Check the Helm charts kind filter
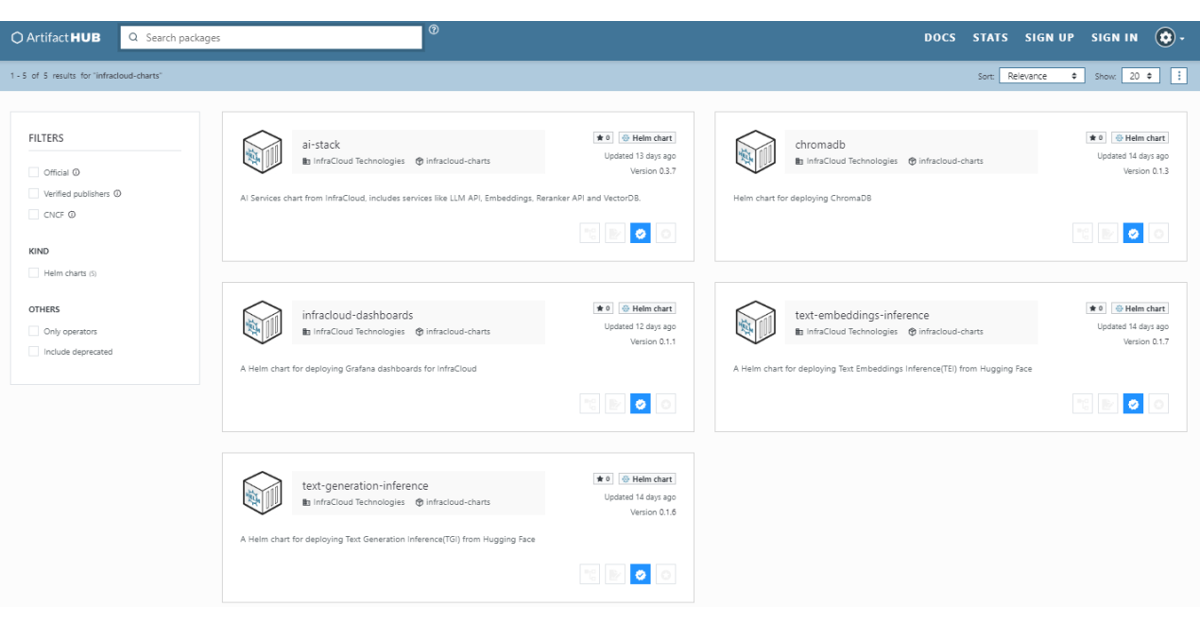The height and width of the screenshot is (628, 1200). [34, 273]
